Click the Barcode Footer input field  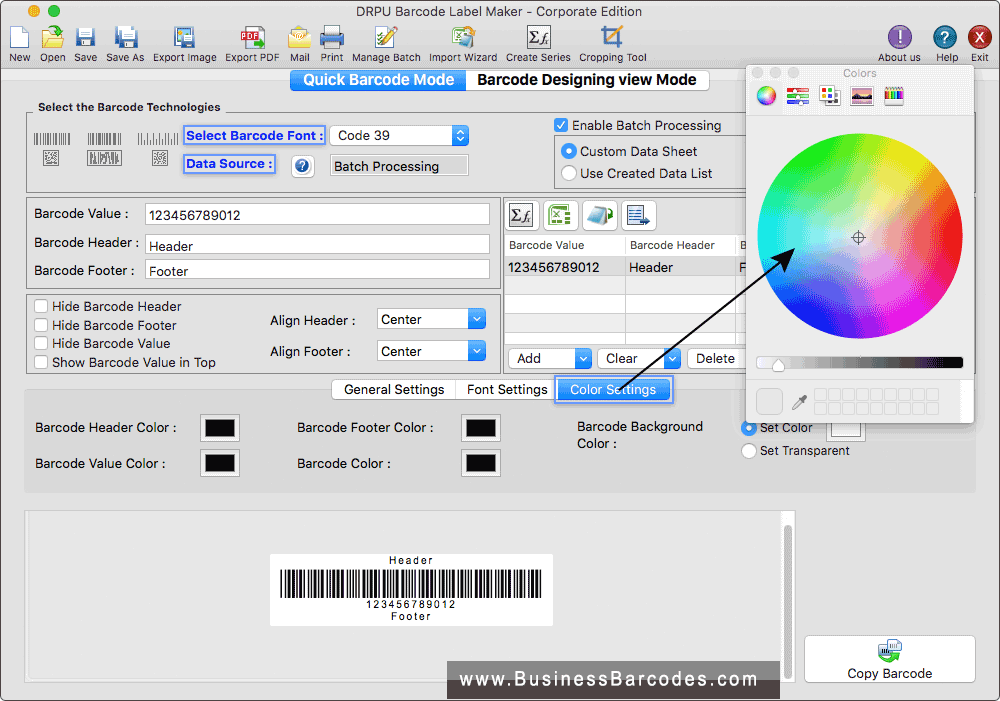point(317,270)
